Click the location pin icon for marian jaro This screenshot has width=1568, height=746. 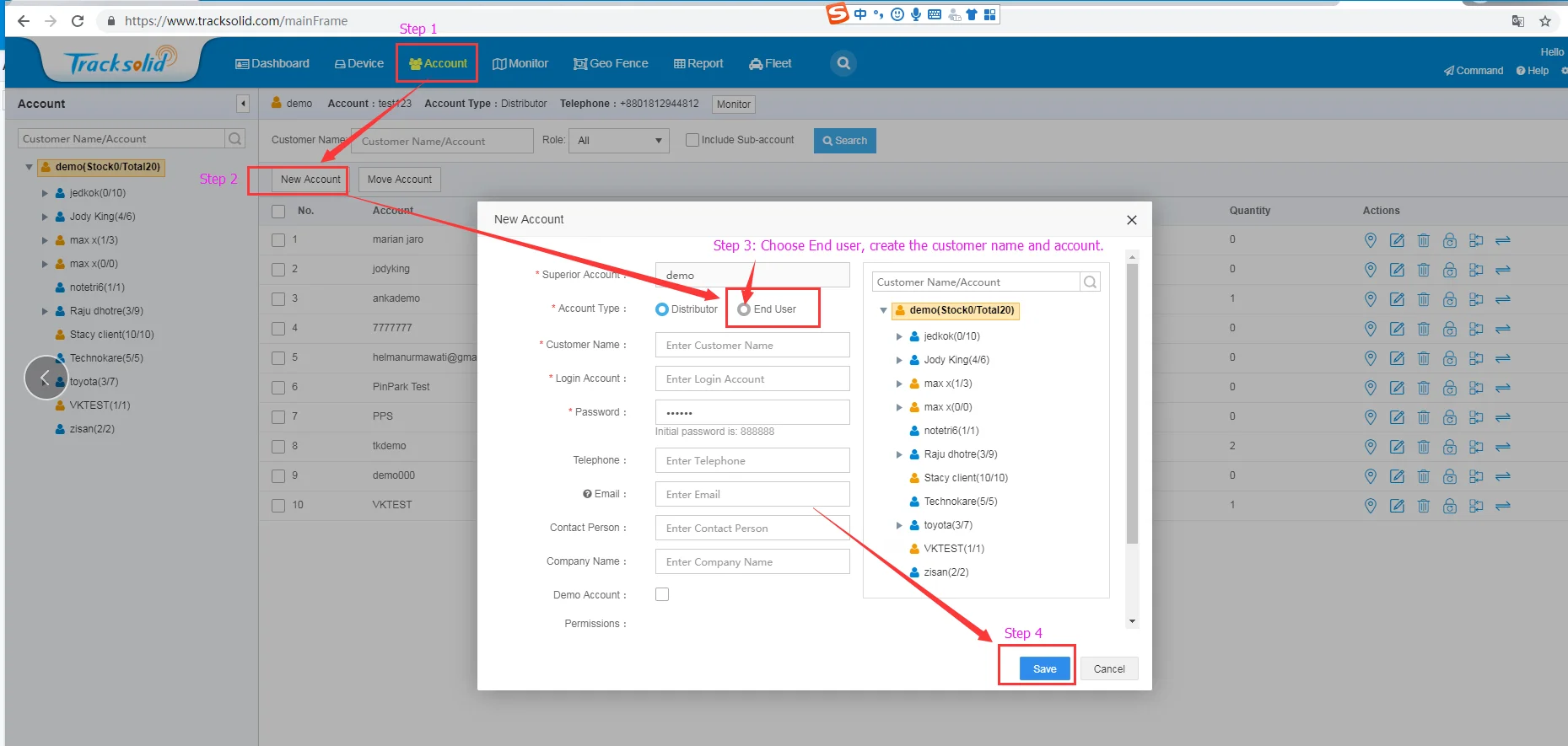(x=1370, y=240)
